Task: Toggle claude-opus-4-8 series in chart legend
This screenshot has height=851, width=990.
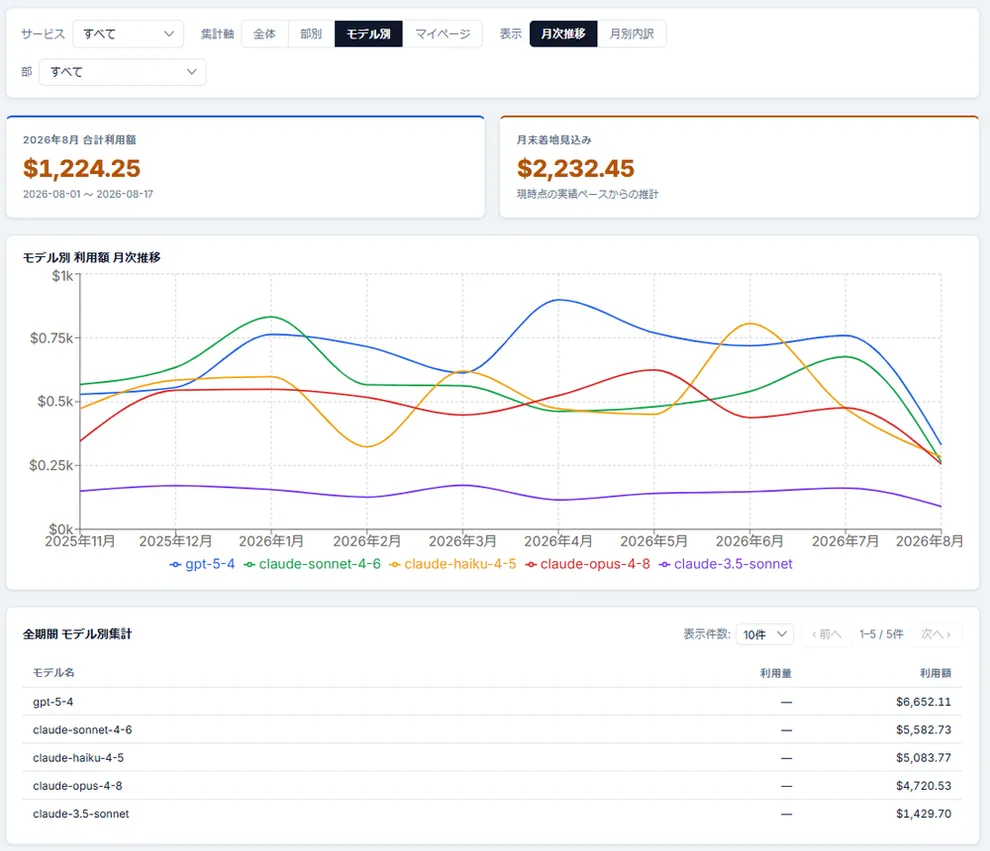Action: [588, 564]
